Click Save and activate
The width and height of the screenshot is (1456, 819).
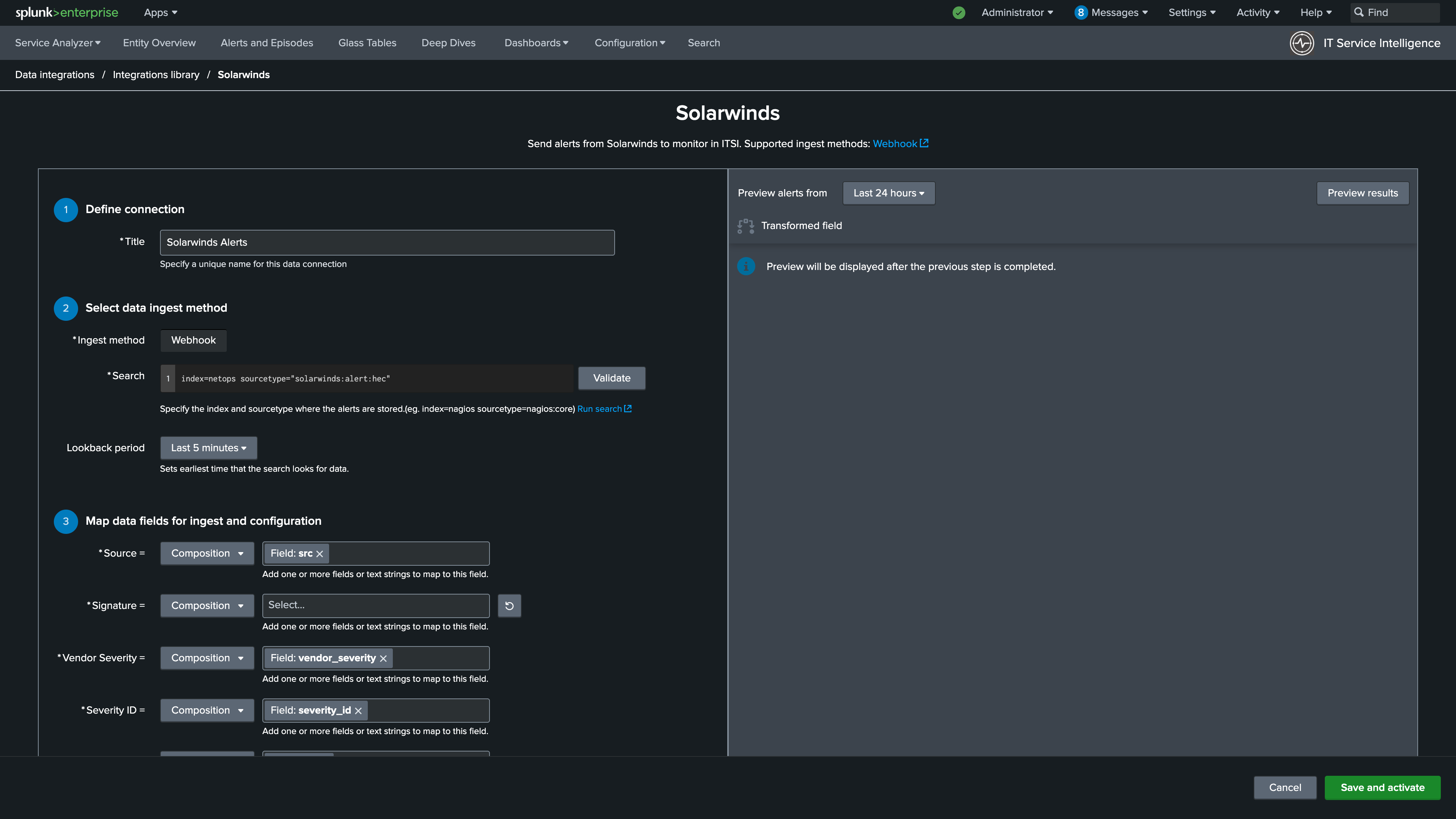[x=1382, y=788]
